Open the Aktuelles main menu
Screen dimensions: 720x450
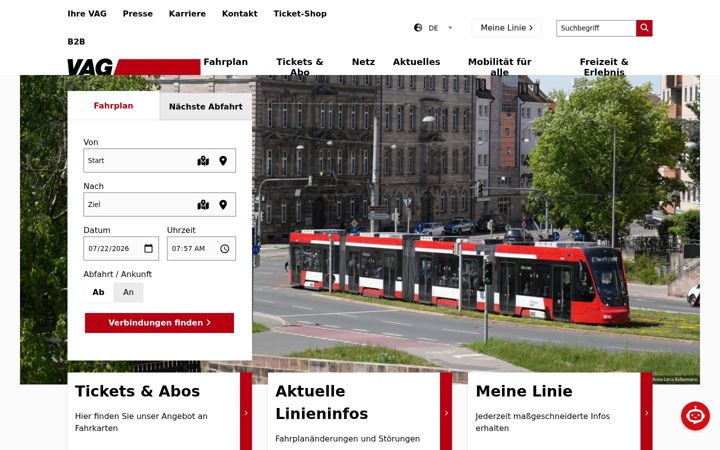[416, 62]
